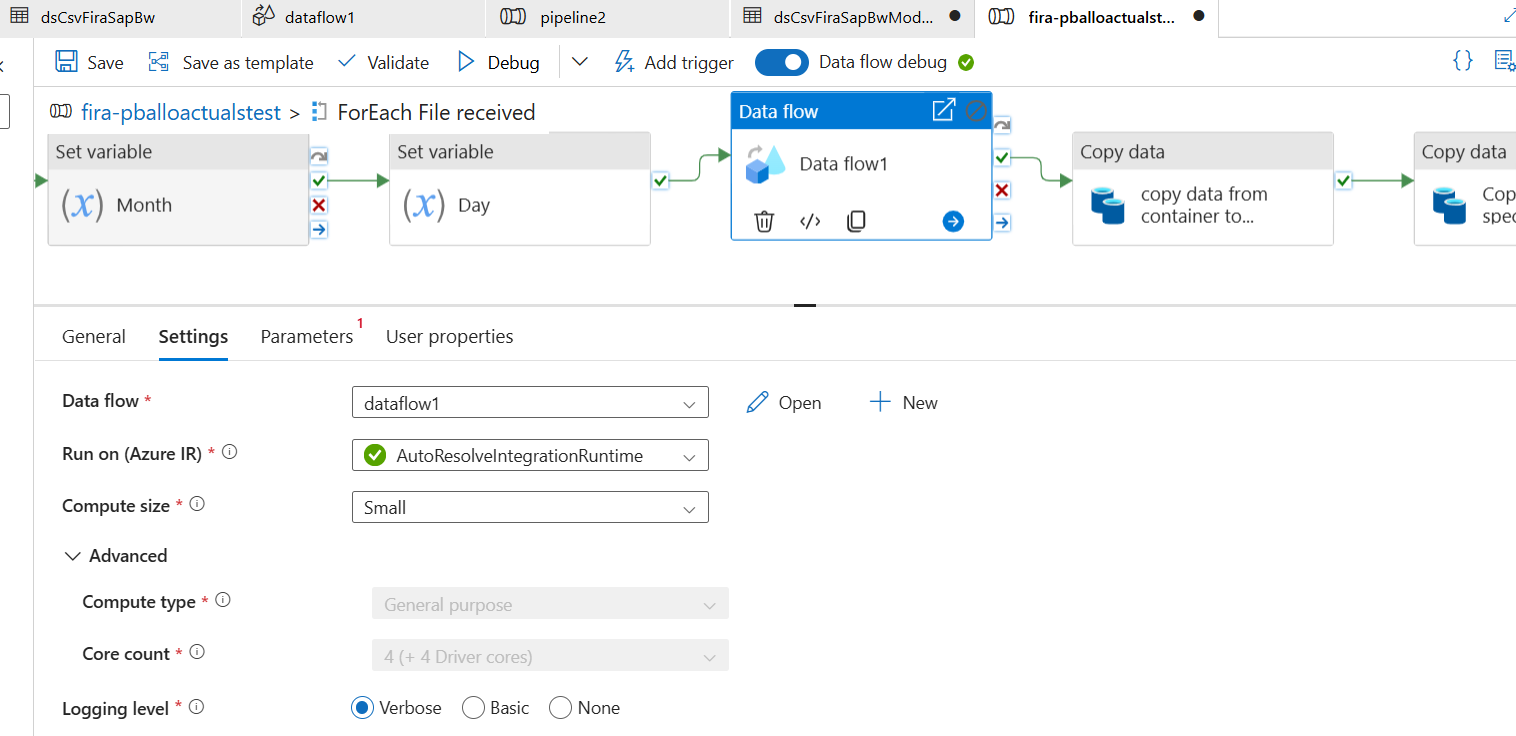Click the Compute size info icon
The height and width of the screenshot is (736, 1516).
(197, 504)
